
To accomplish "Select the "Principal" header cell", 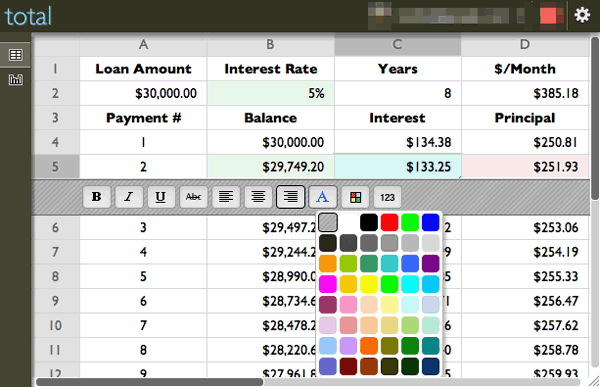I will tap(525, 118).
